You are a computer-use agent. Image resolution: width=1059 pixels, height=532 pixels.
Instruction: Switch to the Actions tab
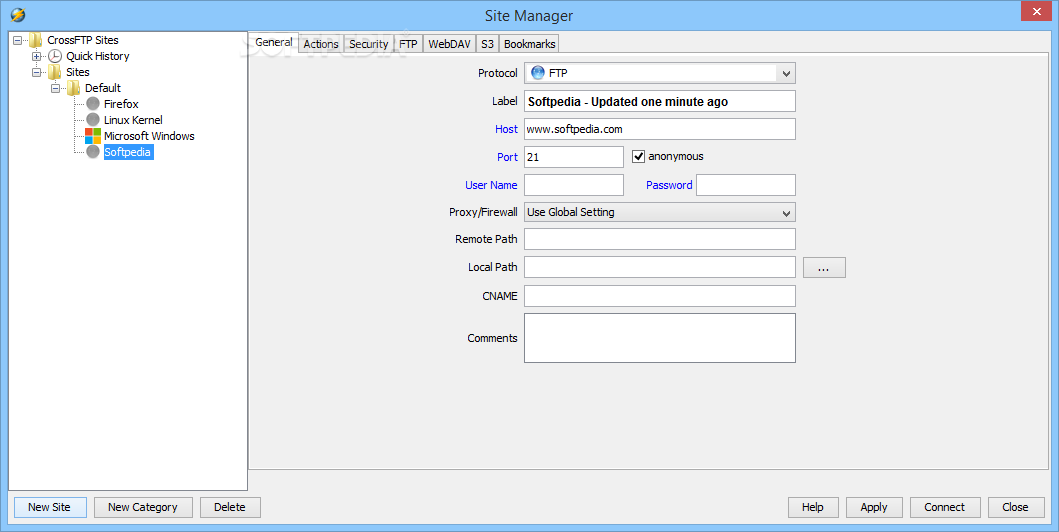(321, 44)
